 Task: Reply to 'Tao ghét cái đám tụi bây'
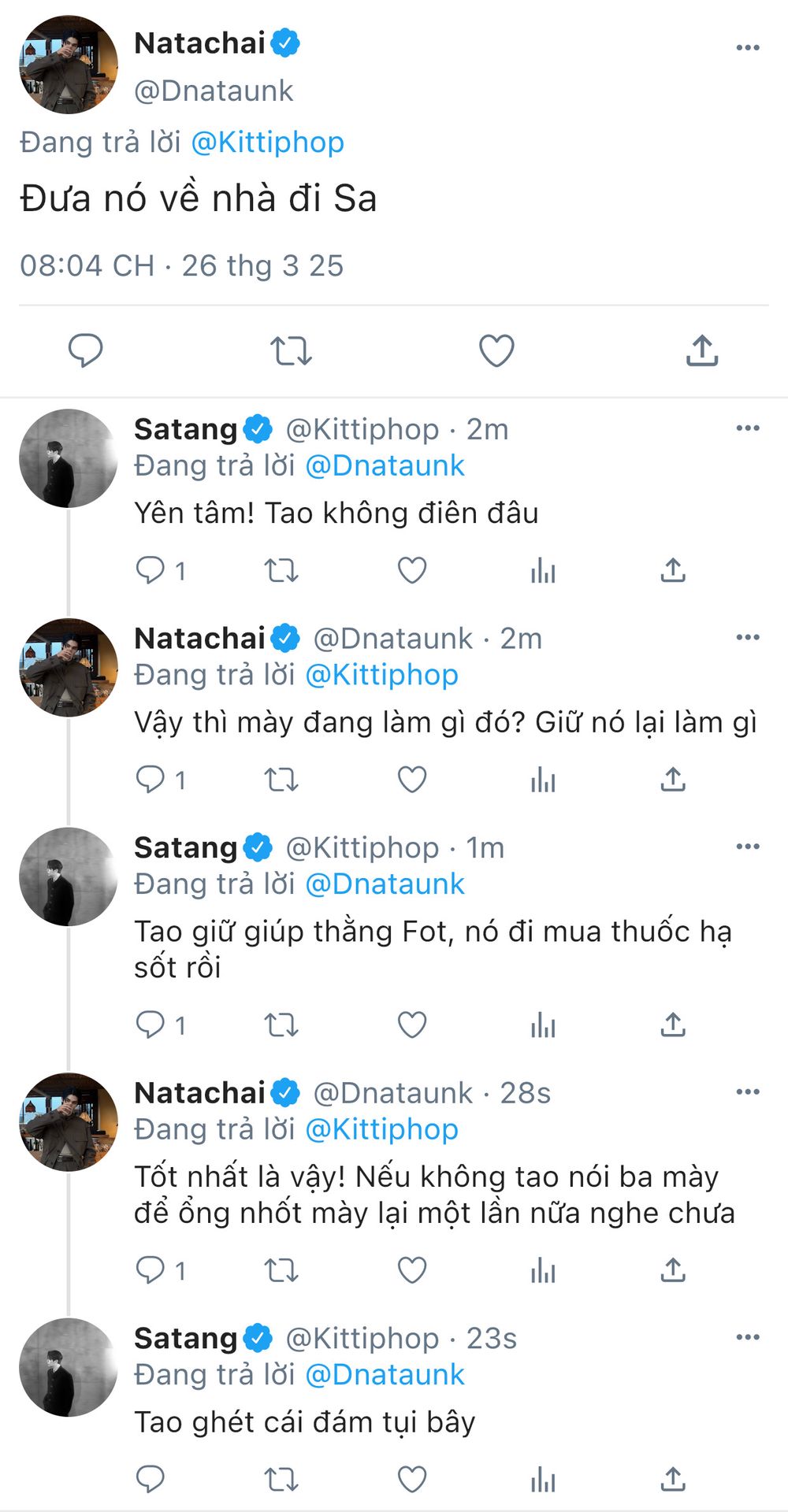[150, 1479]
